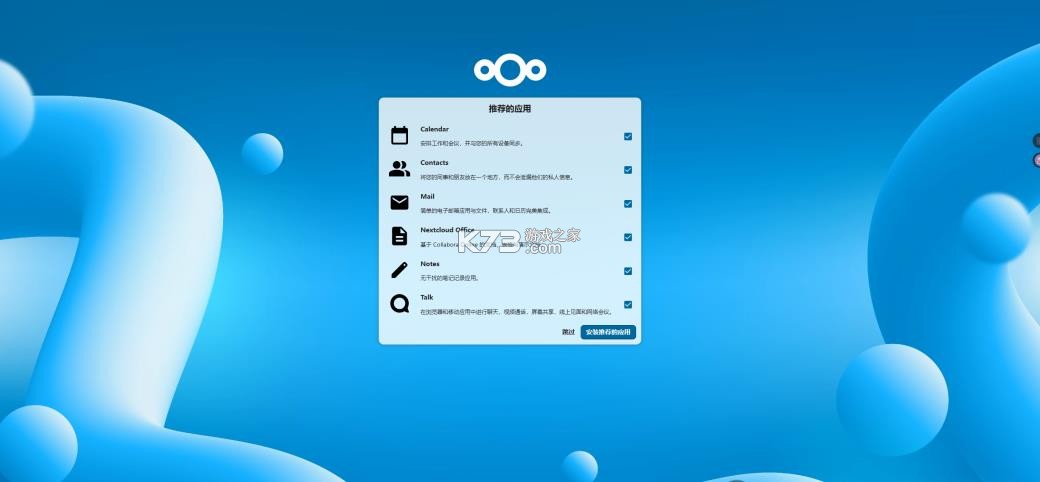
Task: Click the Mail envelope icon
Action: pos(399,203)
